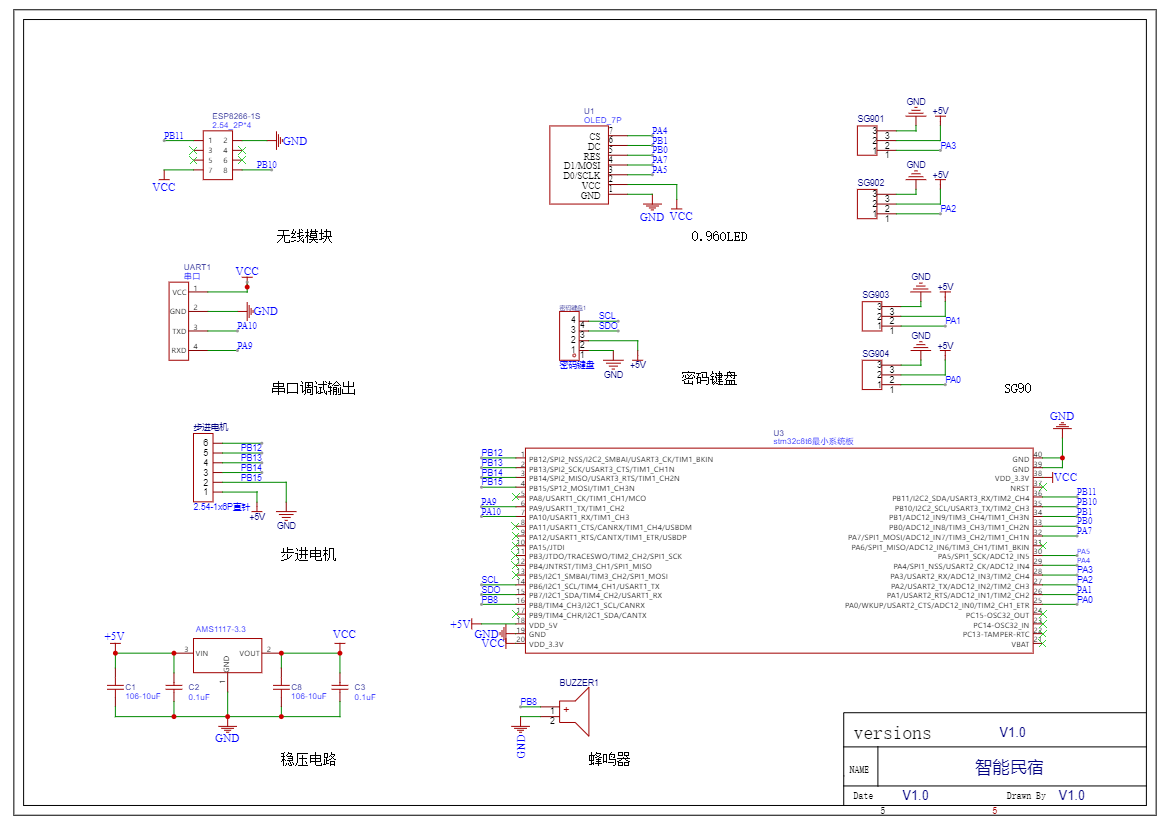Image resolution: width=1170 pixels, height=825 pixels.
Task: Click the PA0 net label at SG904
Action: (953, 380)
